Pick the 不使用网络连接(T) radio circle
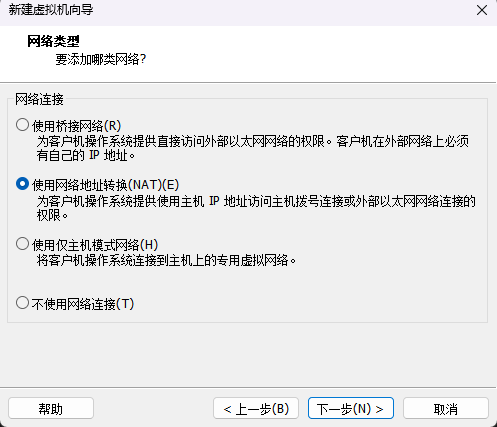497x427 pixels. click(22, 303)
